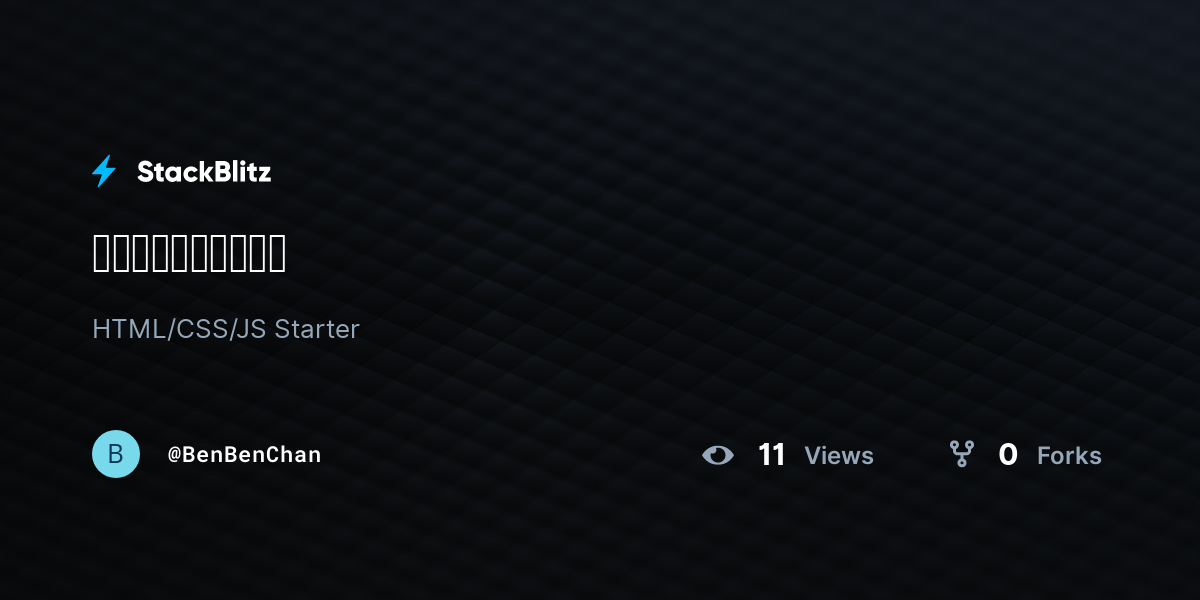Screen dimensions: 1200x600
Task: Click the Forks label
Action: pos(1069,456)
